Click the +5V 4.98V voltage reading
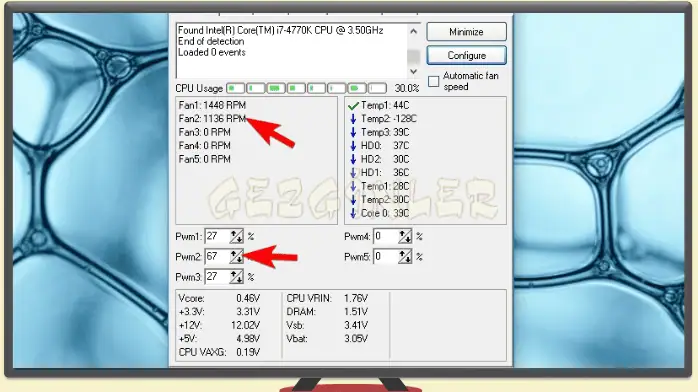The width and height of the screenshot is (698, 392). coord(219,339)
